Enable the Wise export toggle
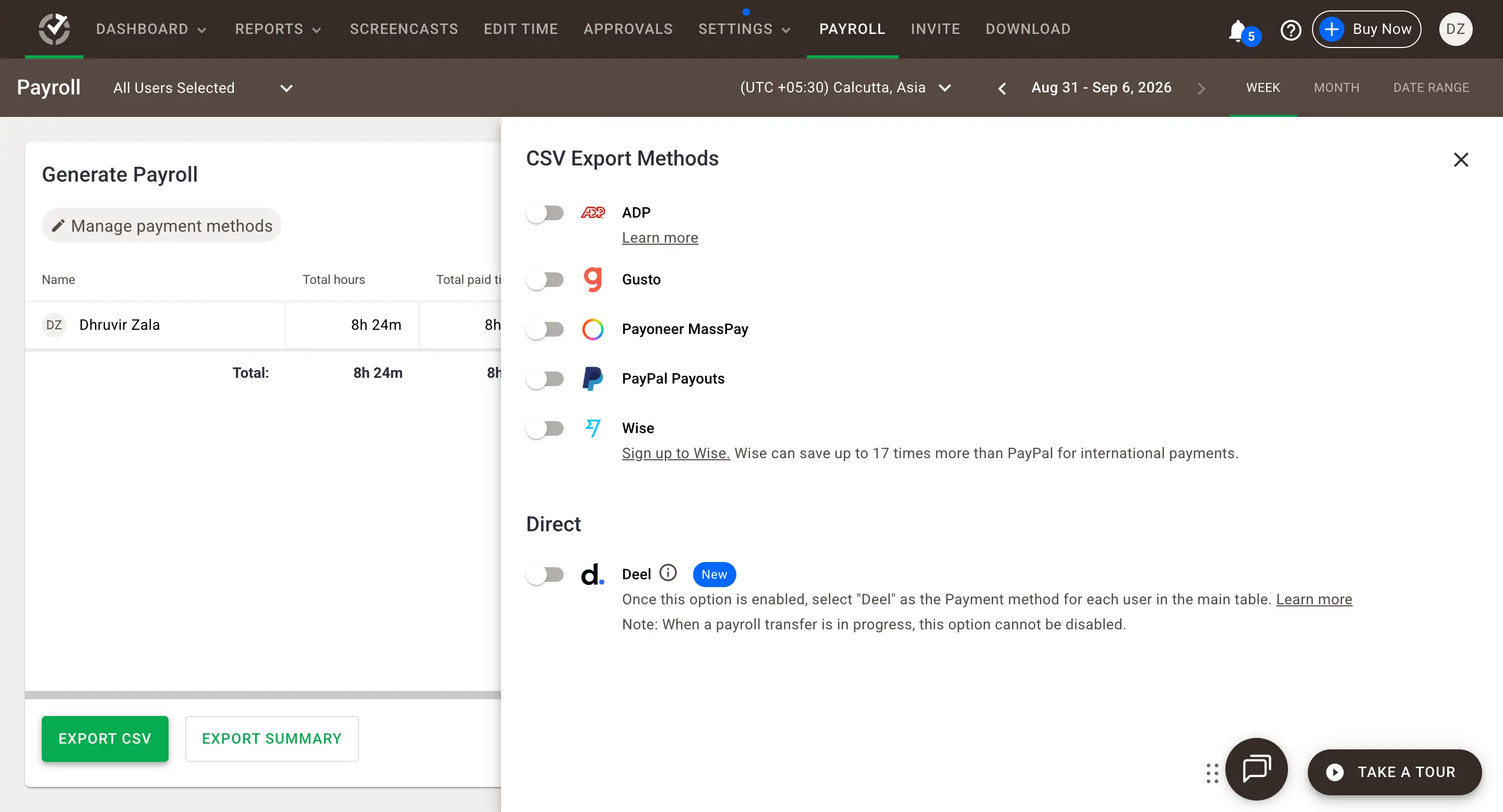 (545, 429)
